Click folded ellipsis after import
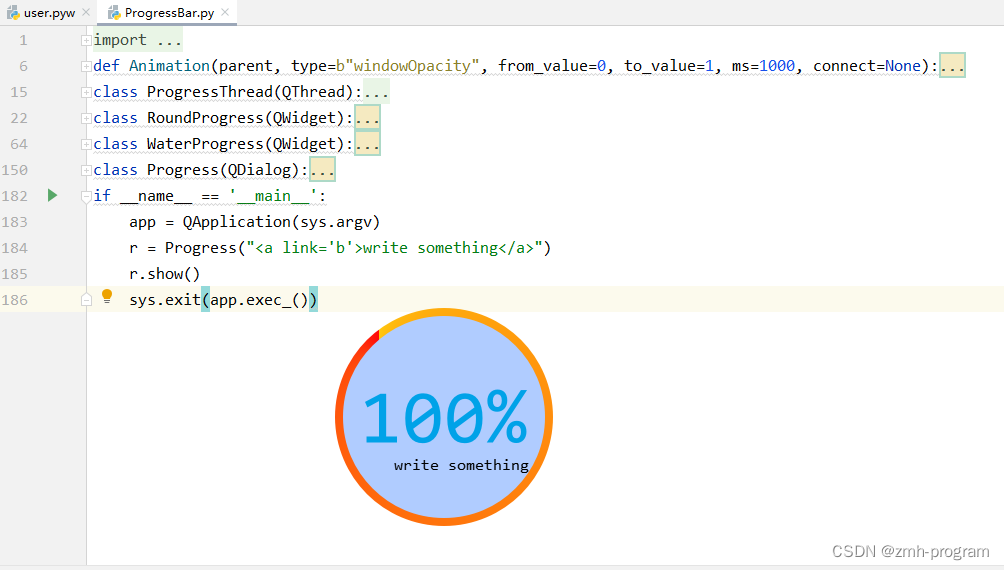The height and width of the screenshot is (570, 1004). [170, 40]
